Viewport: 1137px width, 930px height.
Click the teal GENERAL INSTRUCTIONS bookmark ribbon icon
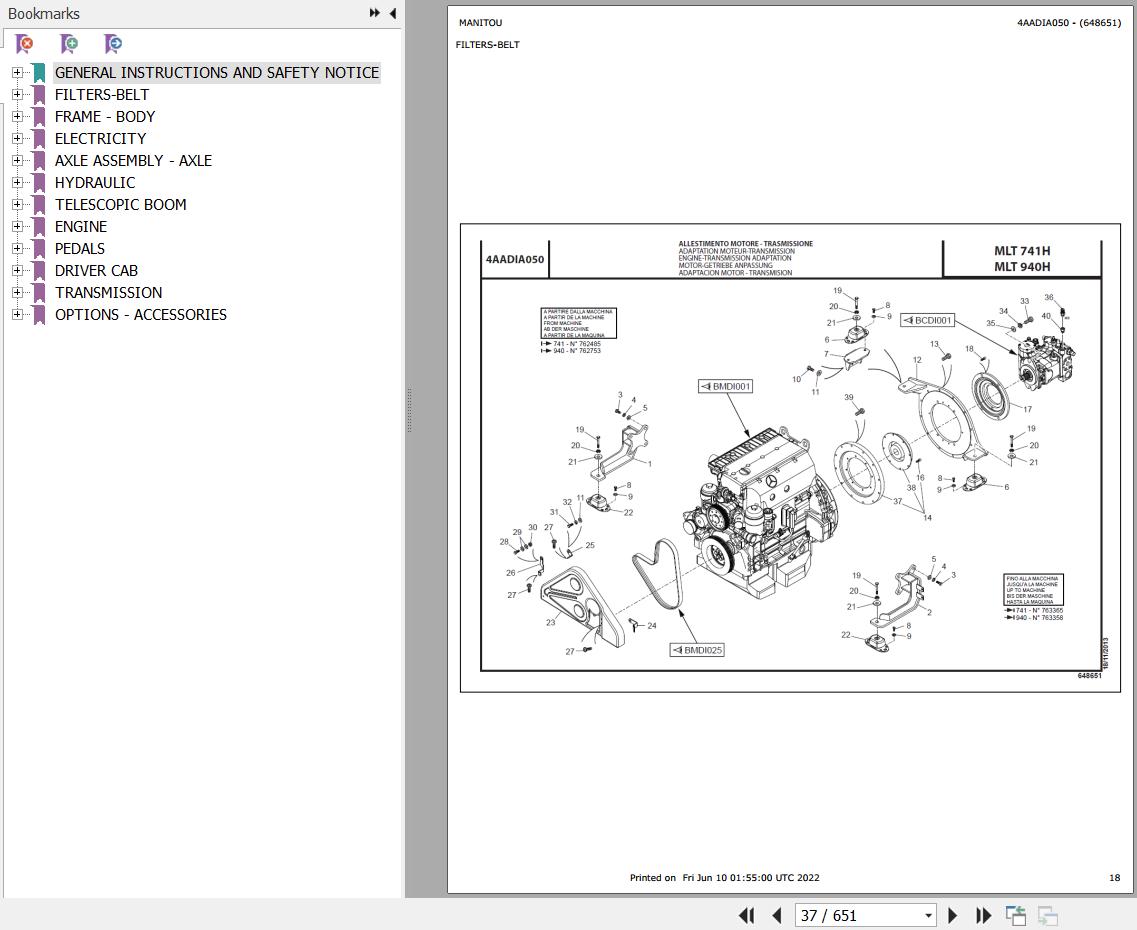tap(38, 72)
